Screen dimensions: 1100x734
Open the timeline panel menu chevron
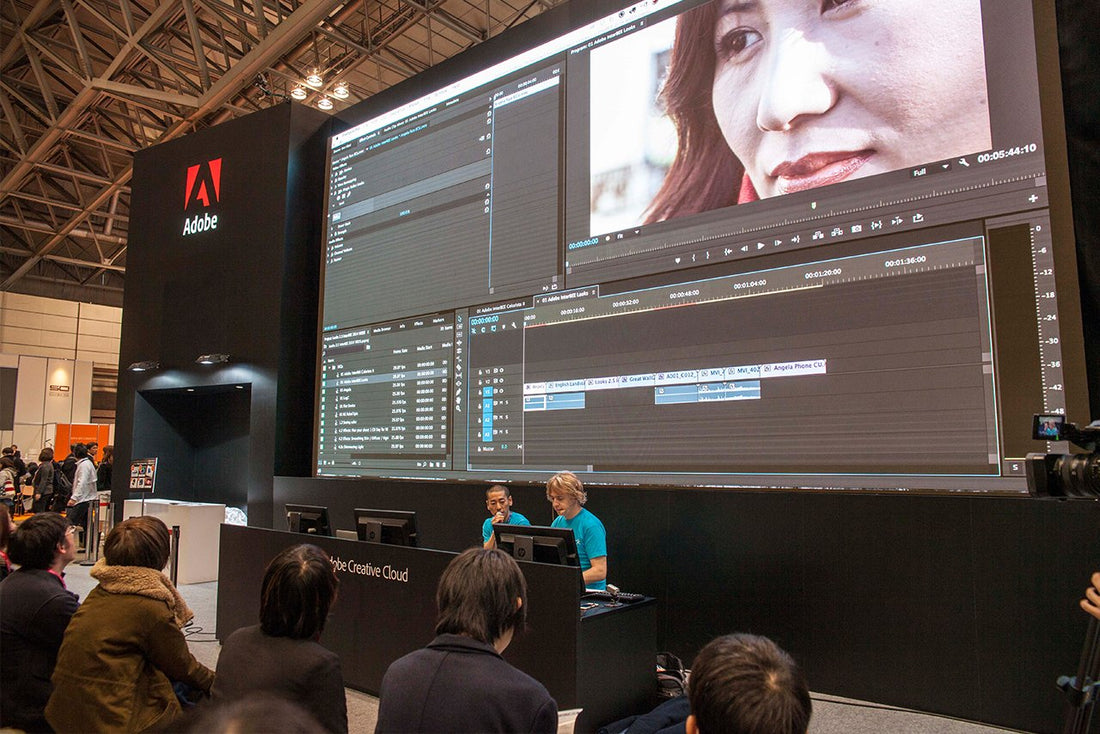point(595,294)
